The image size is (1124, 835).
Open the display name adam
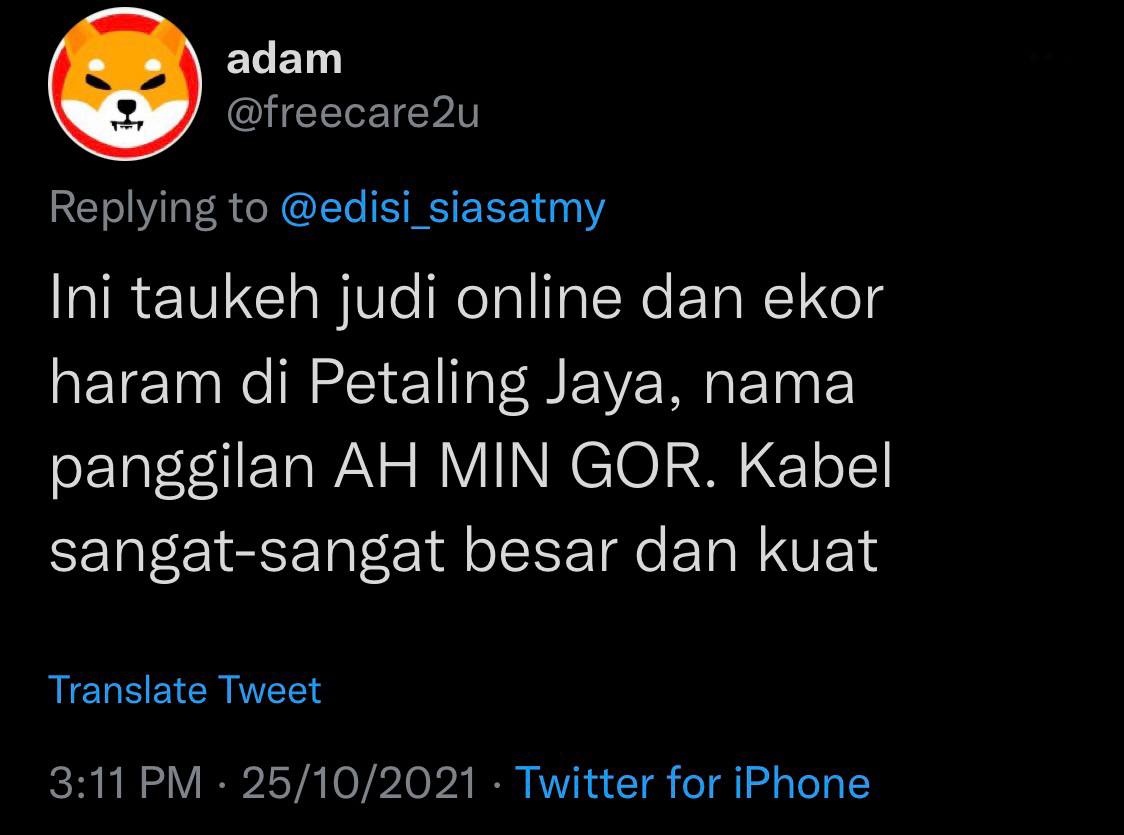tap(284, 59)
